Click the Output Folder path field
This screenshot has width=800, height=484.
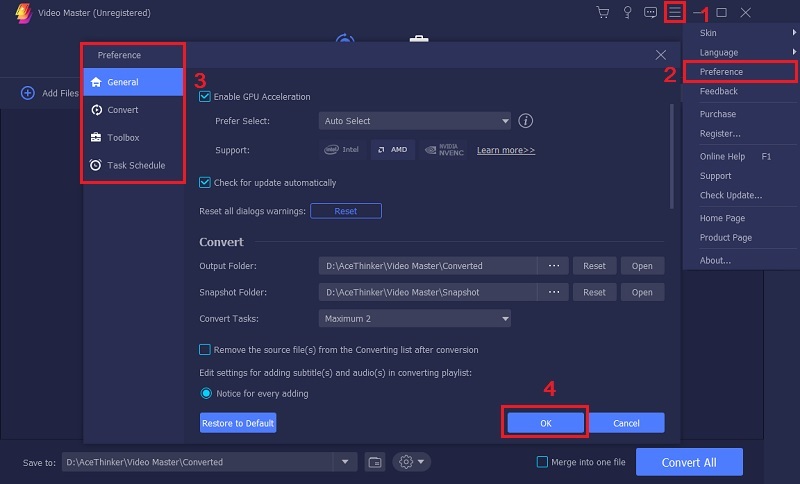(428, 266)
